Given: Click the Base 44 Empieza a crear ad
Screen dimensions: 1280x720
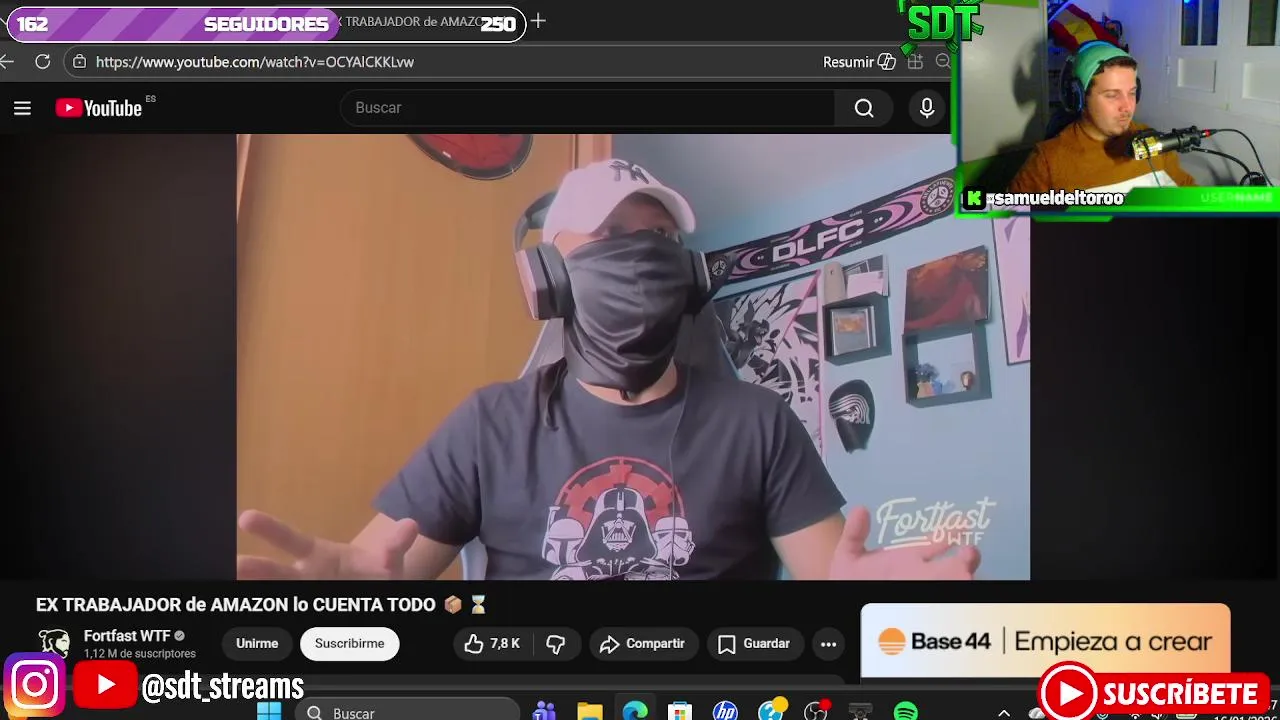Looking at the screenshot, I should (1045, 641).
